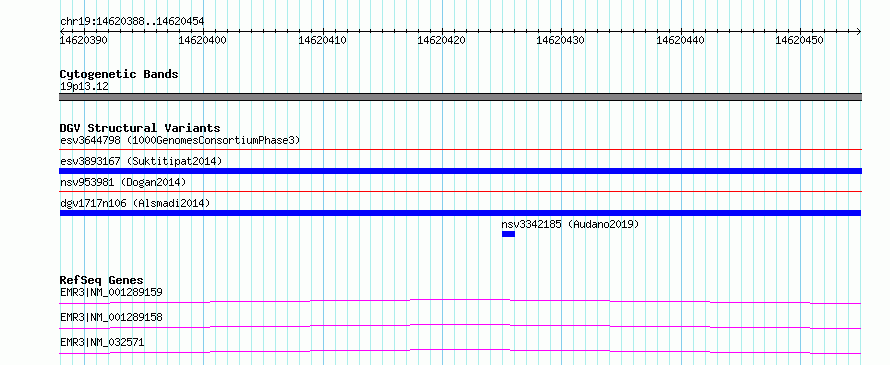This screenshot has height=365, width=890.
Task: Click the 14620440 ruler position marker
Action: click(x=681, y=40)
